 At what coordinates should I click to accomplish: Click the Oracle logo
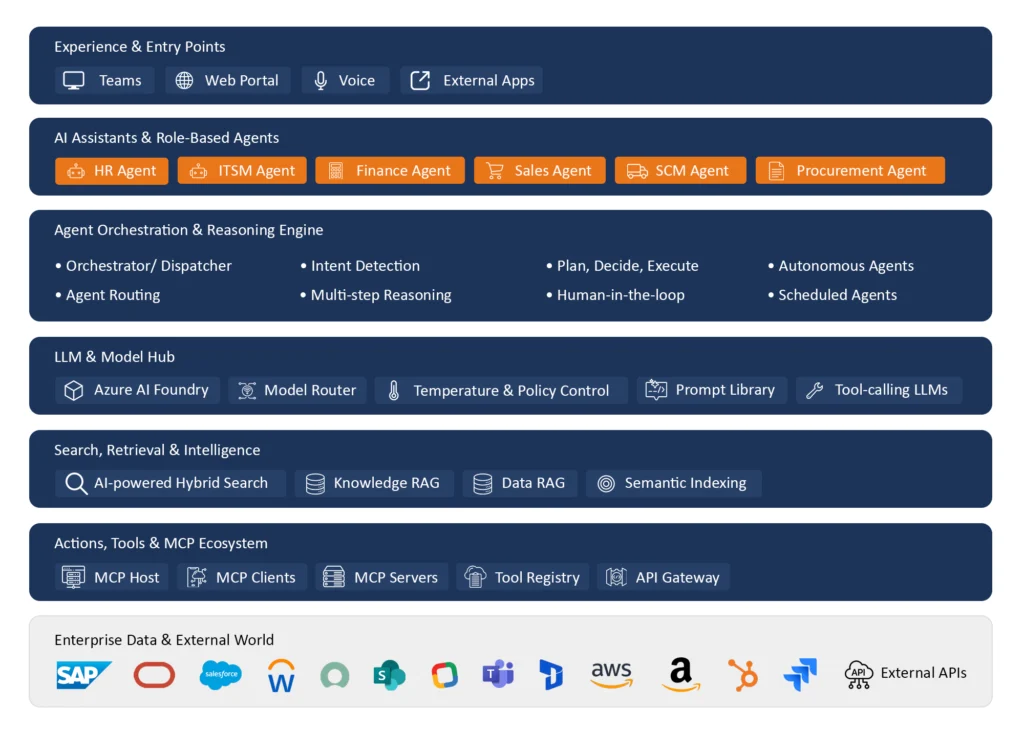[x=154, y=675]
